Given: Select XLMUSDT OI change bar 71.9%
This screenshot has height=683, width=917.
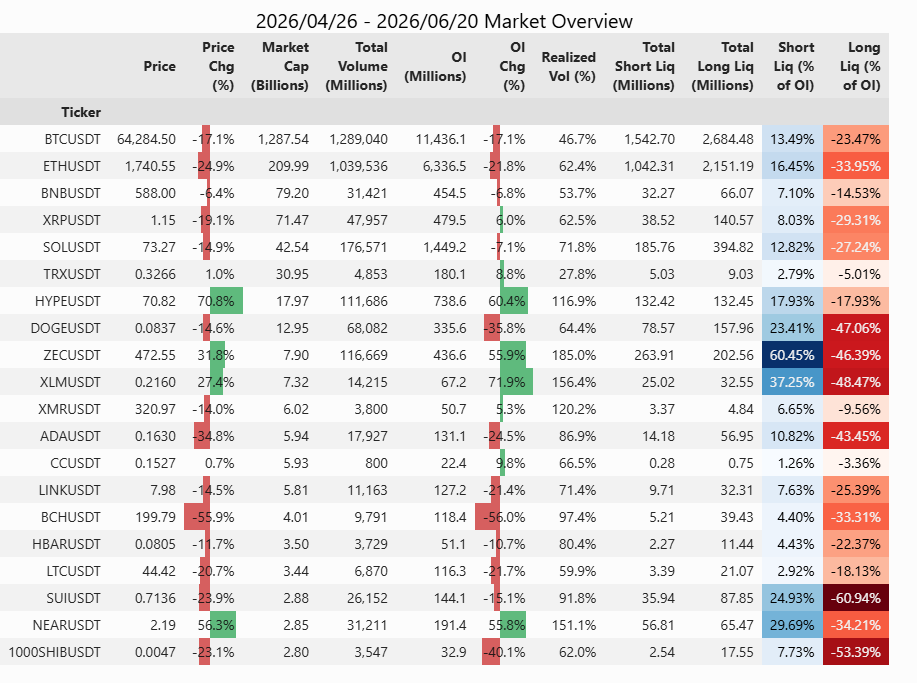Looking at the screenshot, I should point(516,382).
